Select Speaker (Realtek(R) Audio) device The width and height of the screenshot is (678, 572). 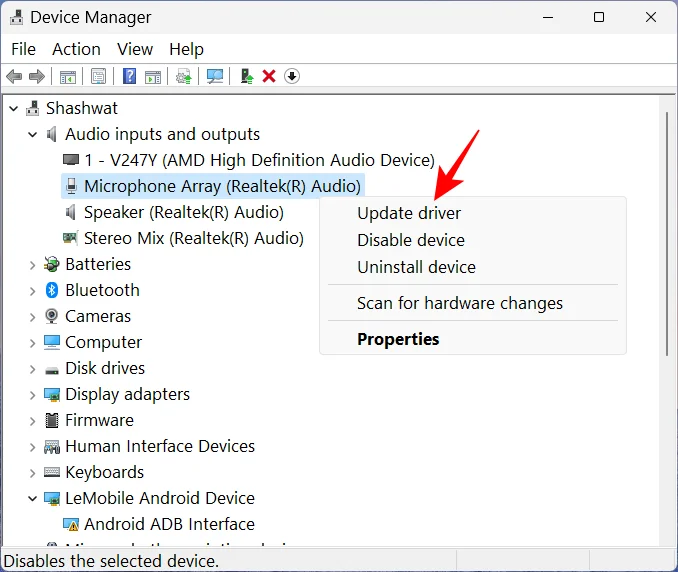coord(184,212)
